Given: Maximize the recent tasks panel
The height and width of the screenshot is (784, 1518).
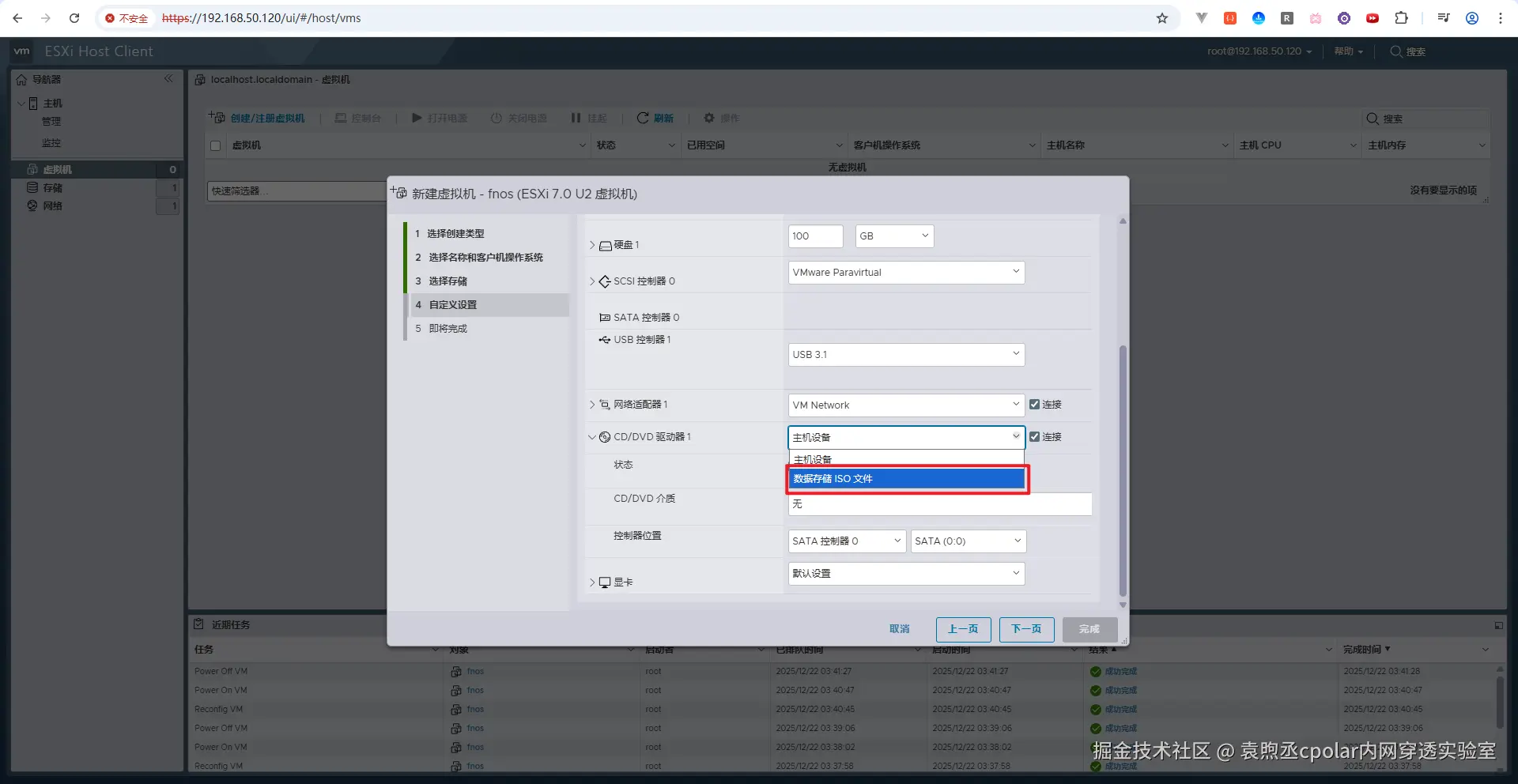Looking at the screenshot, I should tap(1498, 625).
